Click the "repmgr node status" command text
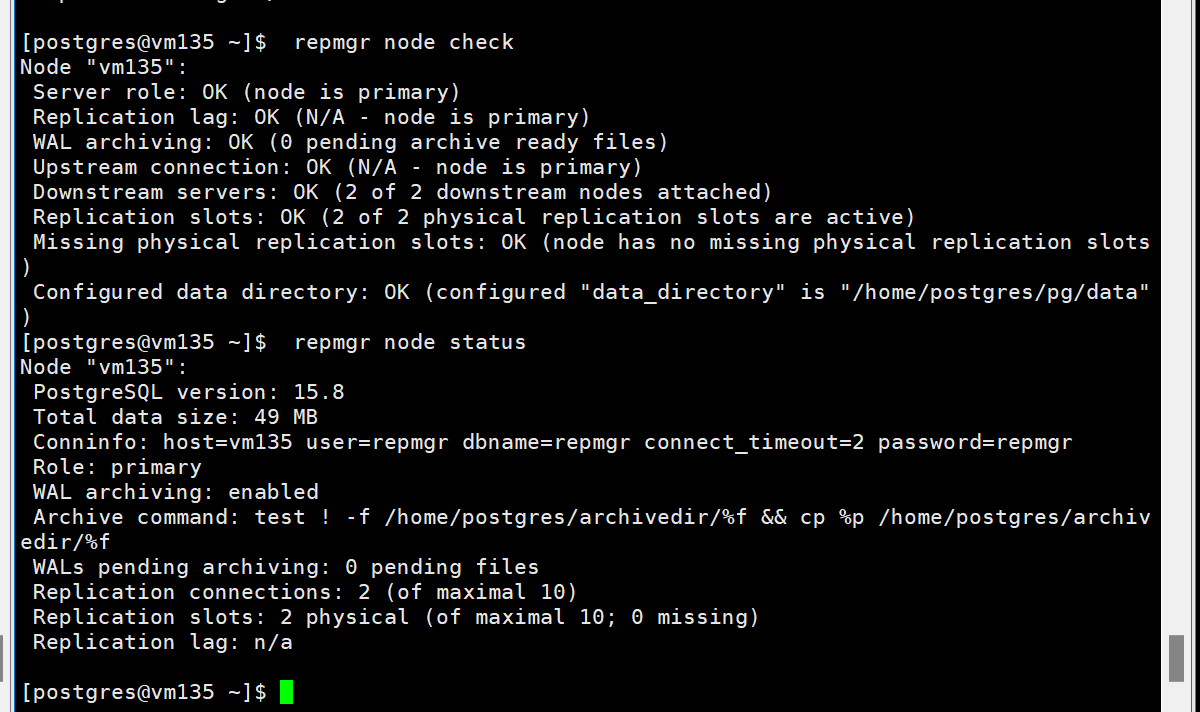 click(x=409, y=342)
